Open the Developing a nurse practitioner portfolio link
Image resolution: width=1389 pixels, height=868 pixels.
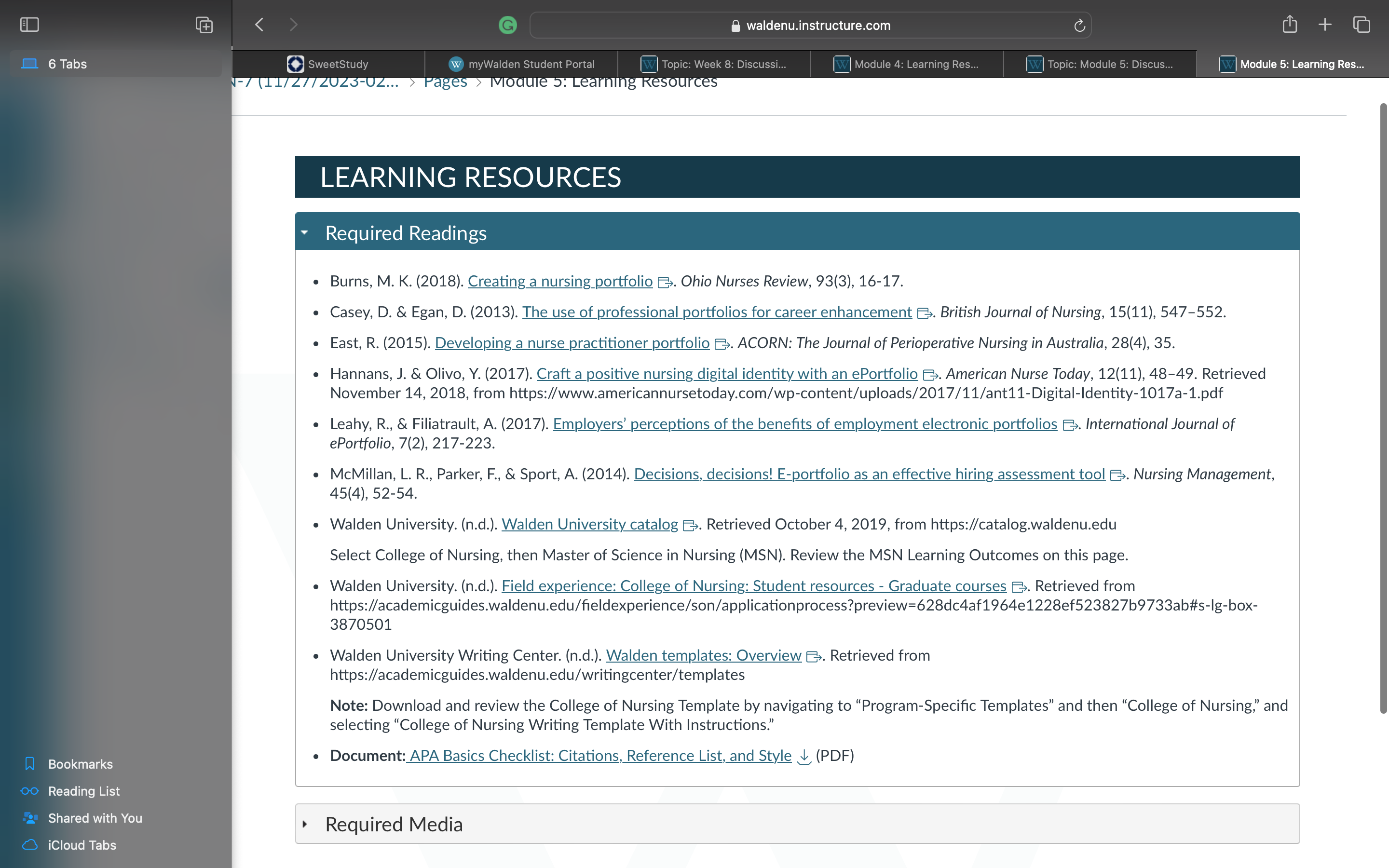572,343
